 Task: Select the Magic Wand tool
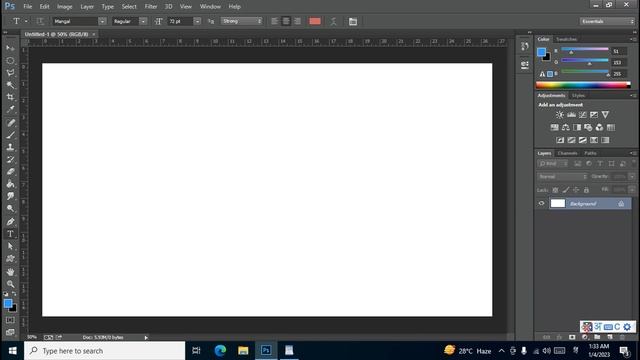coord(10,85)
